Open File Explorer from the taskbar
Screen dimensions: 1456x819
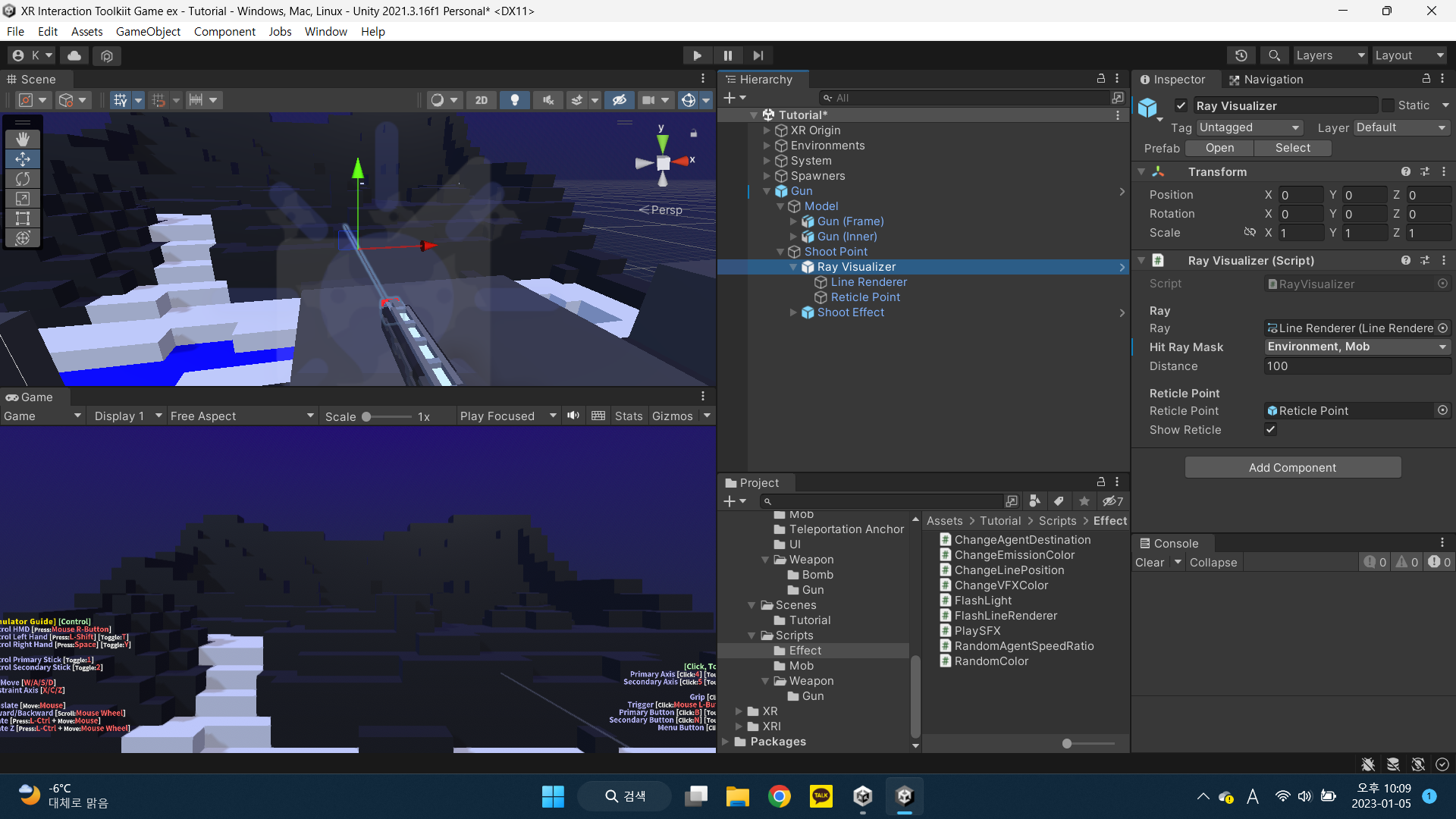737,796
